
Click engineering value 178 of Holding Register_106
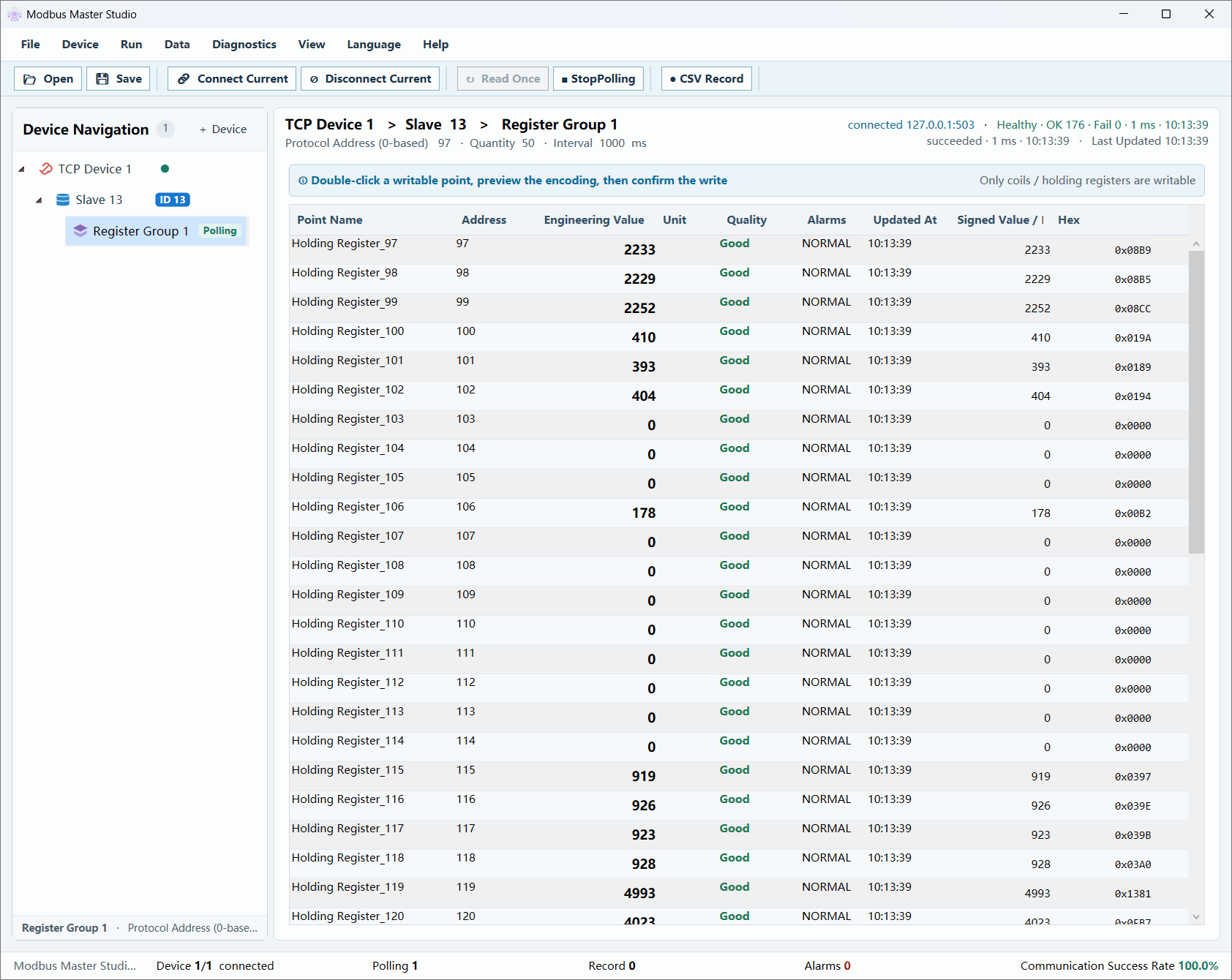point(644,513)
